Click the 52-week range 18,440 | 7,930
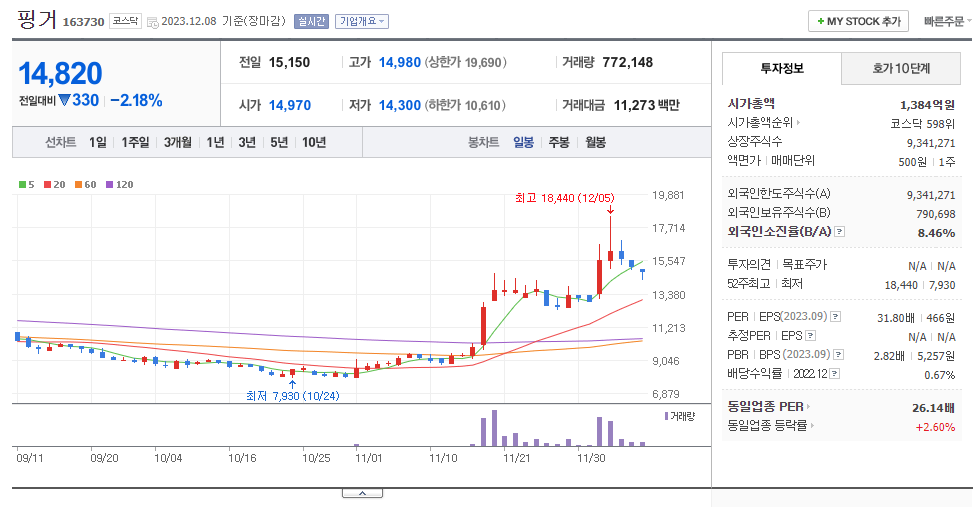Screen dimensions: 977x507 pyautogui.click(x=920, y=285)
